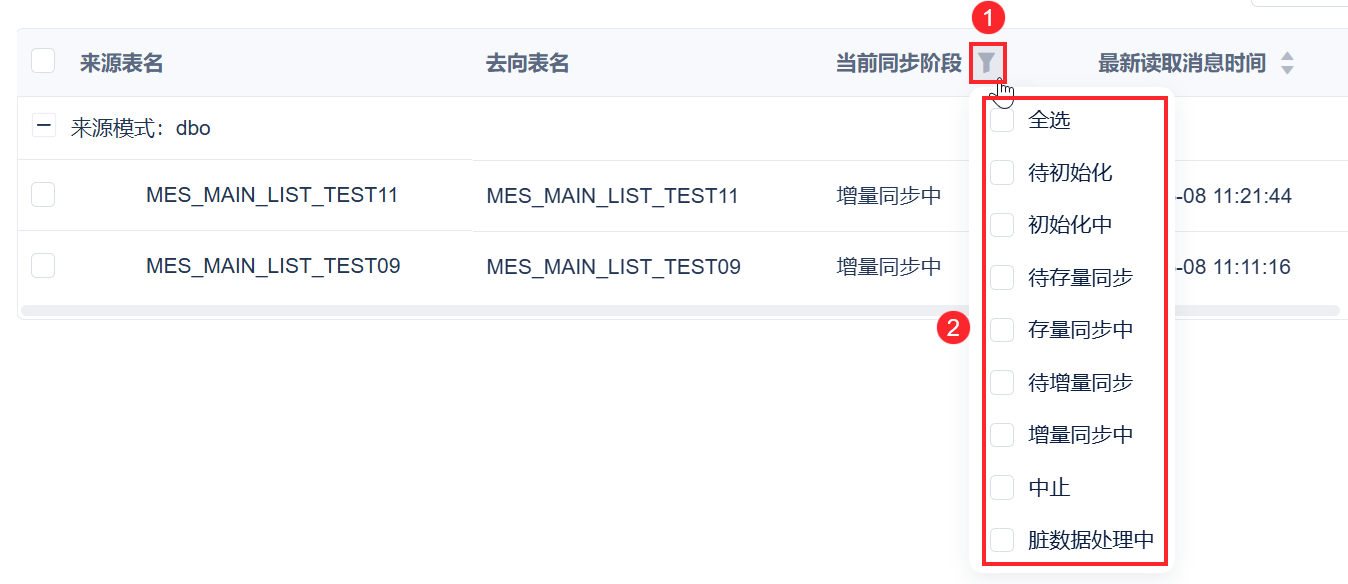Image resolution: width=1348 pixels, height=584 pixels.
Task: Filter by 增量同步中 stage
Action: tap(1002, 435)
